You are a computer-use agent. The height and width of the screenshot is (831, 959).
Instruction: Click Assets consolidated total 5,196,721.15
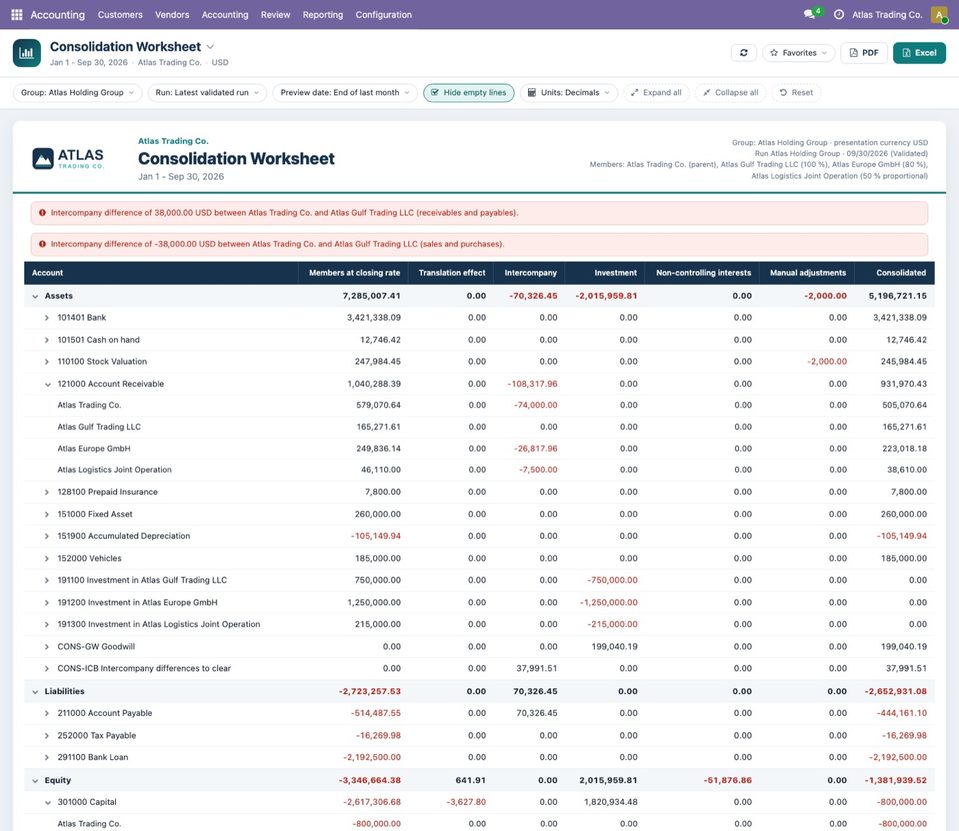coord(897,296)
